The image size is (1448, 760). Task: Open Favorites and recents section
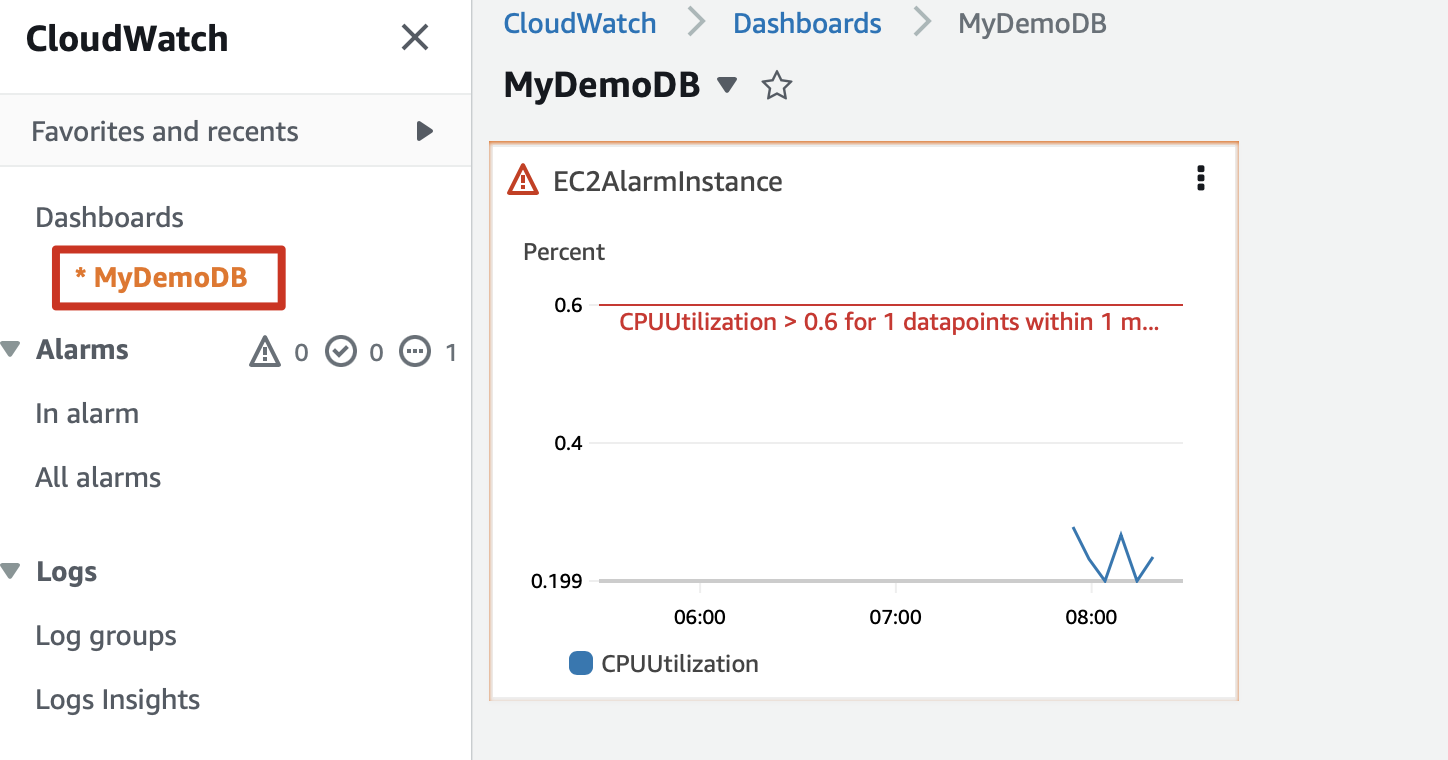tap(235, 131)
